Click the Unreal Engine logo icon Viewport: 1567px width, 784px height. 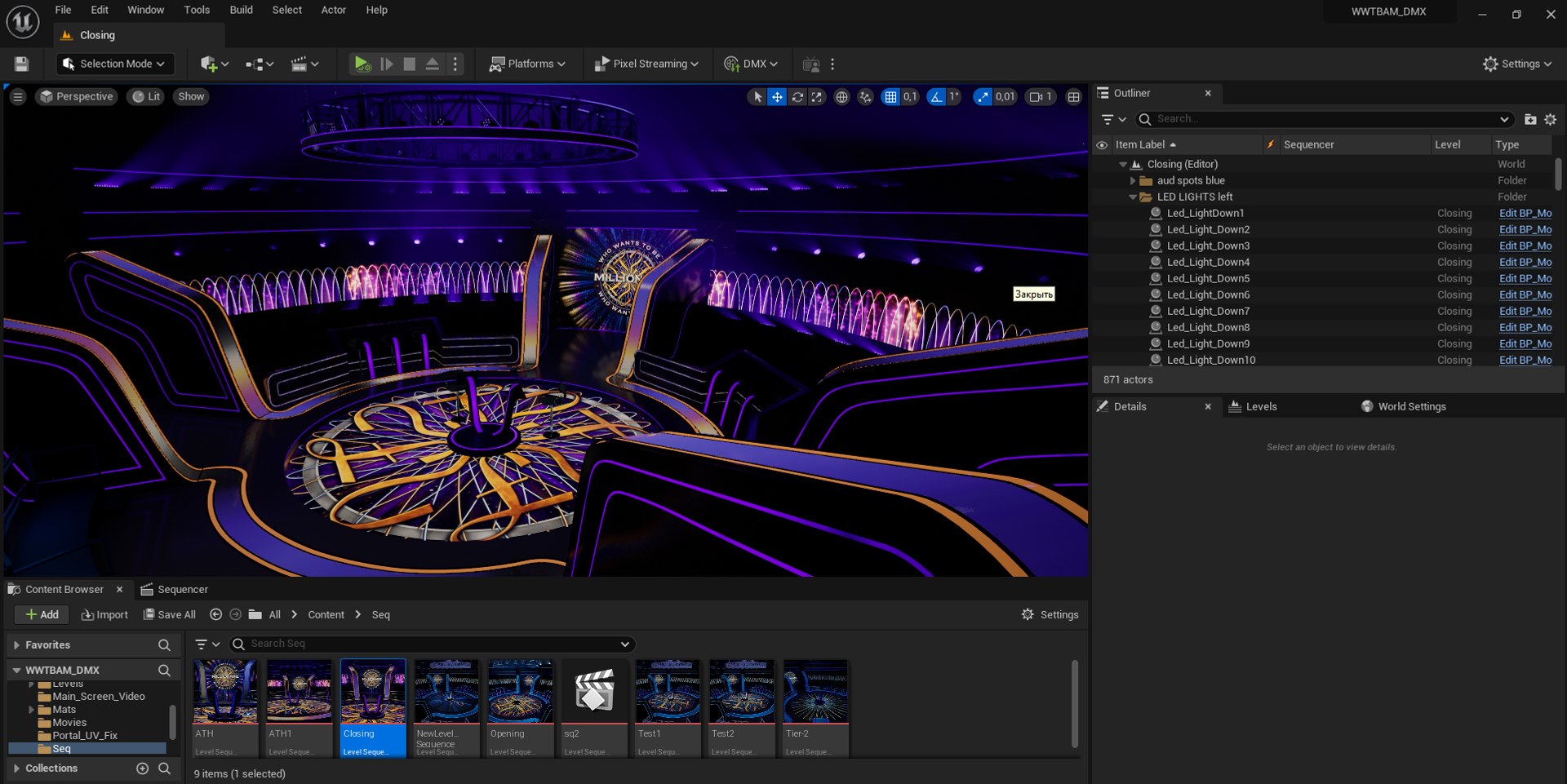coord(23,22)
